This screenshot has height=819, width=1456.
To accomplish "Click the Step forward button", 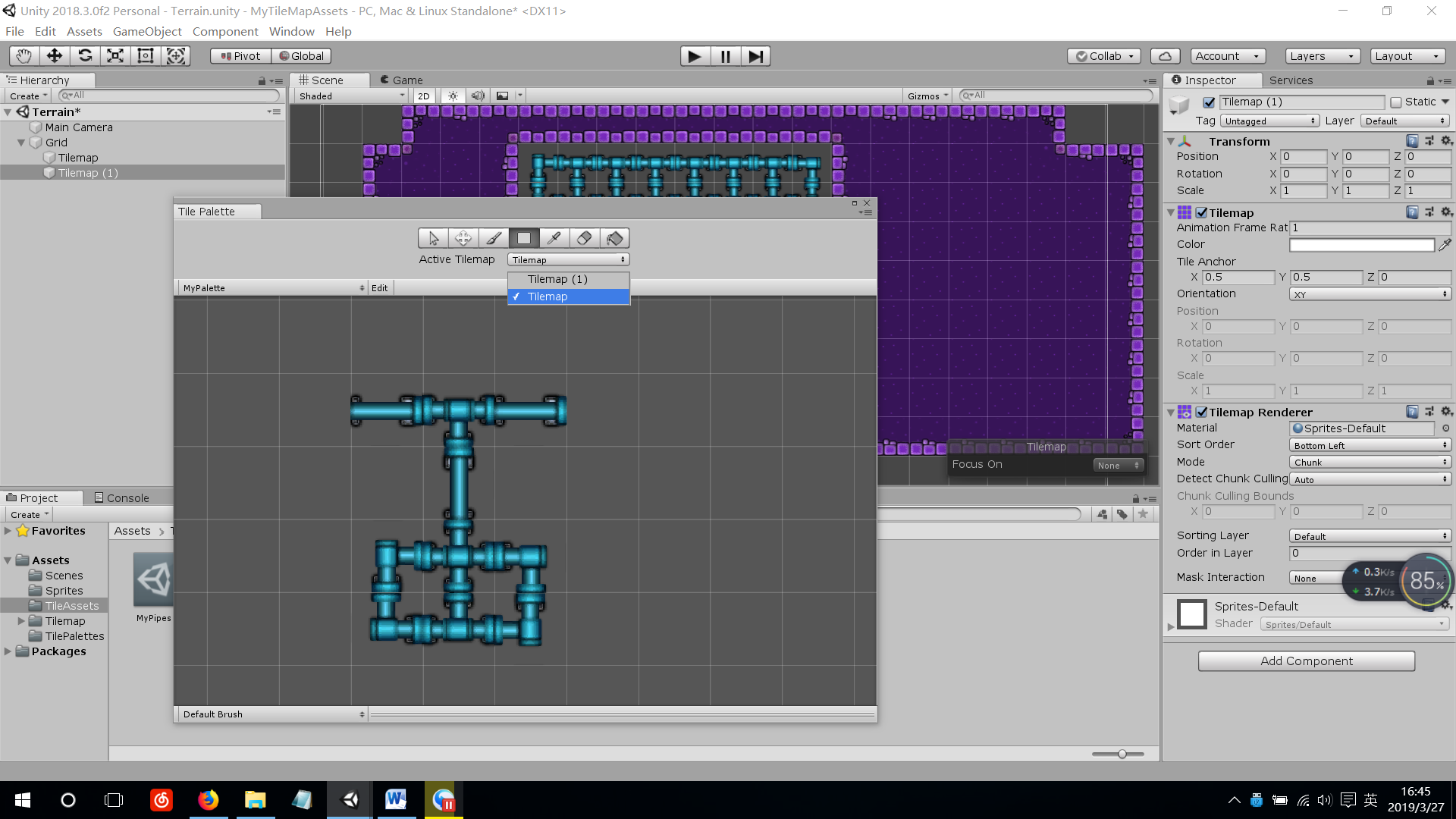I will [x=755, y=56].
